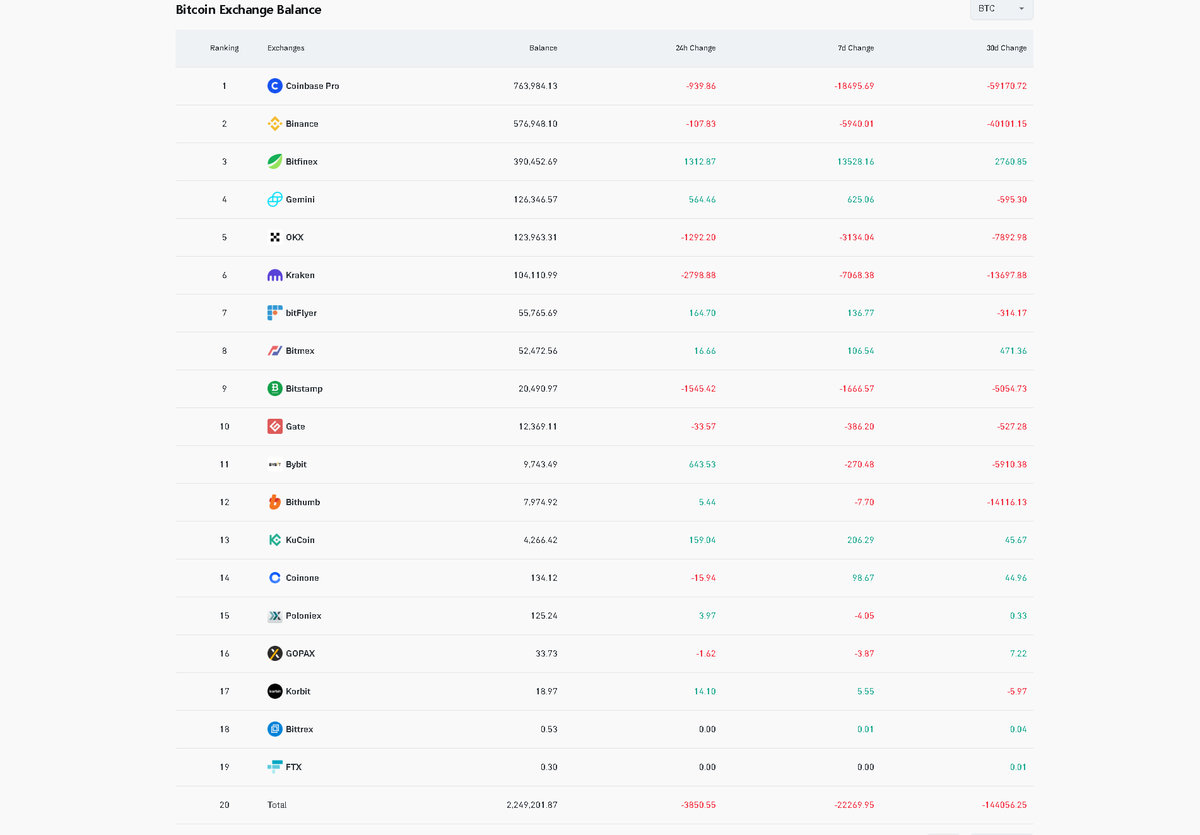Select Gate balance 12,369.11

pos(537,427)
